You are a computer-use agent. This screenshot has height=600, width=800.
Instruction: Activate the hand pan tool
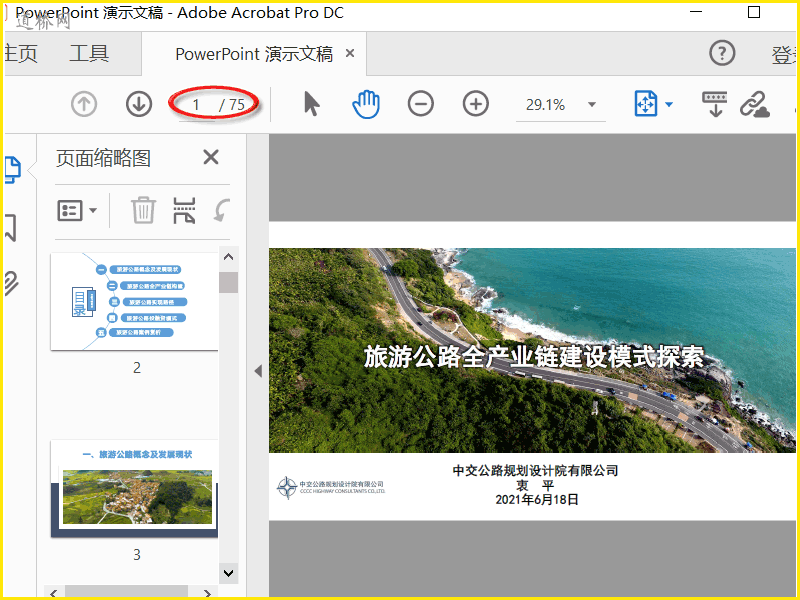(366, 104)
